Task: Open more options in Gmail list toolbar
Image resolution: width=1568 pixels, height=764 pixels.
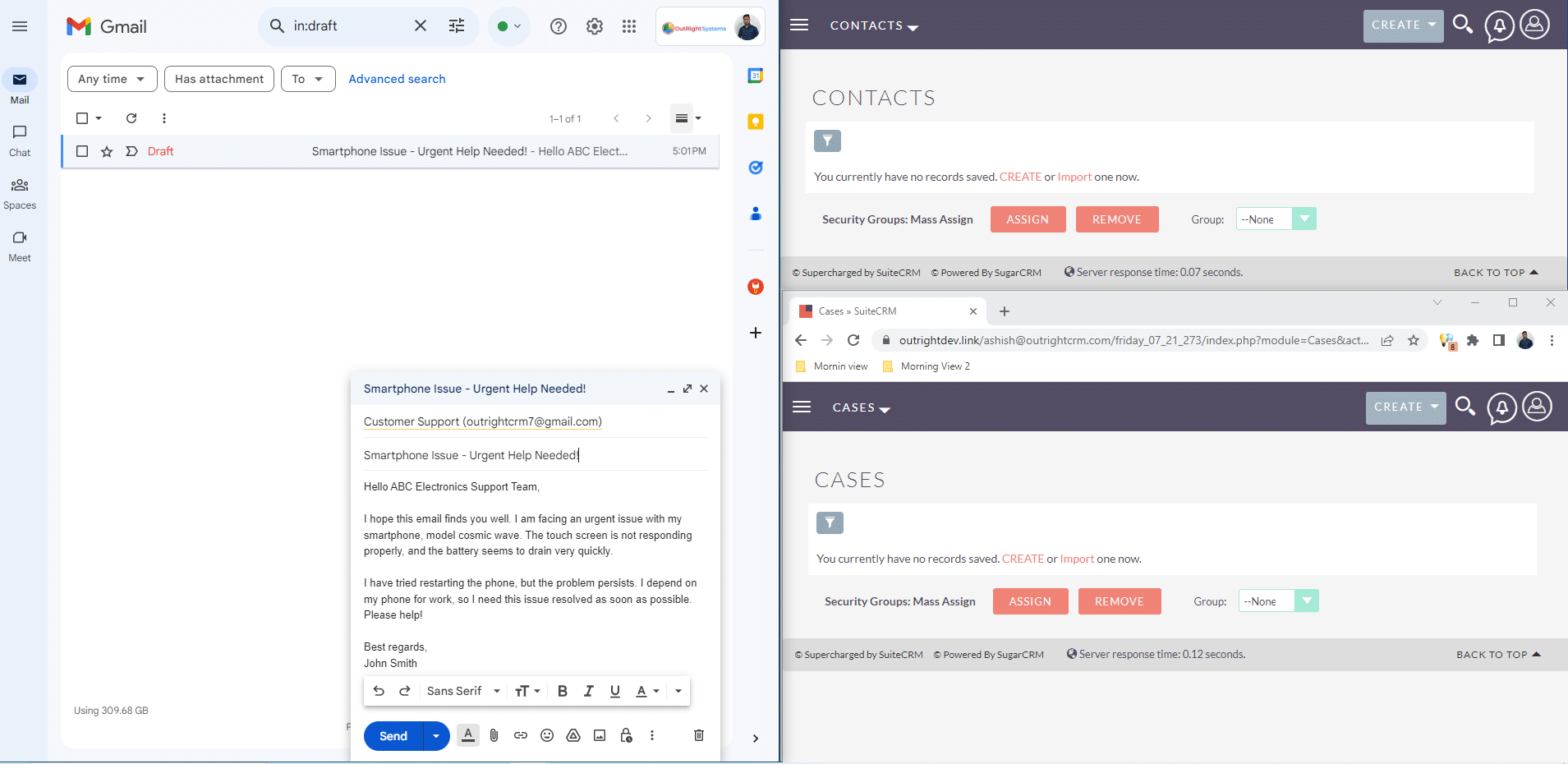Action: coord(164,118)
